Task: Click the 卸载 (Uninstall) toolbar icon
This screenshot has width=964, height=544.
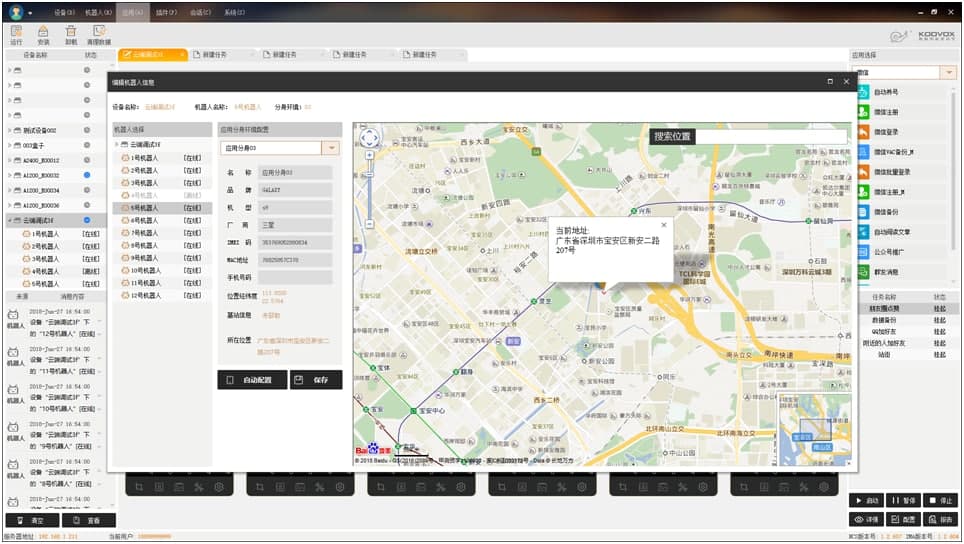Action: pos(70,34)
